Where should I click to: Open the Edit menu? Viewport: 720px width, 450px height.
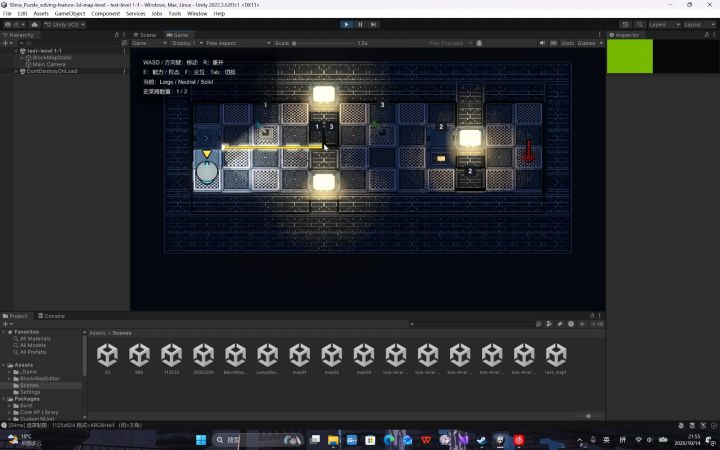(x=22, y=14)
